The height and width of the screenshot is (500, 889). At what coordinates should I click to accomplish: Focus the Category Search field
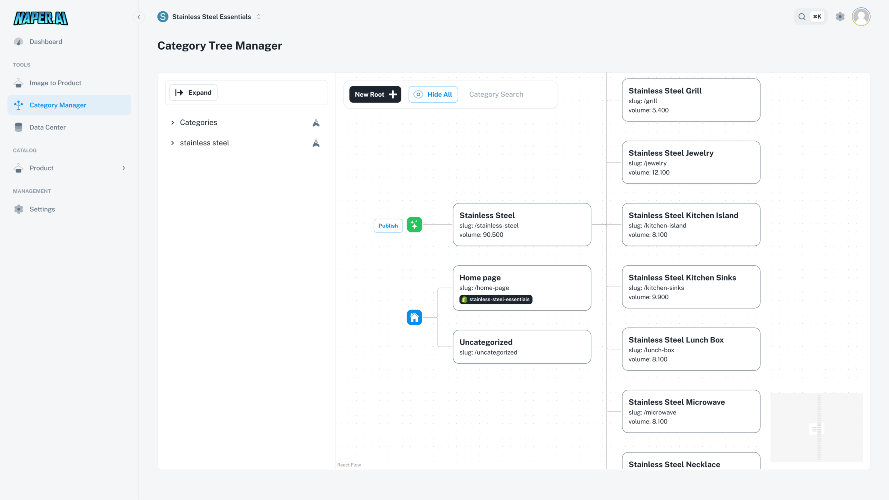point(509,94)
